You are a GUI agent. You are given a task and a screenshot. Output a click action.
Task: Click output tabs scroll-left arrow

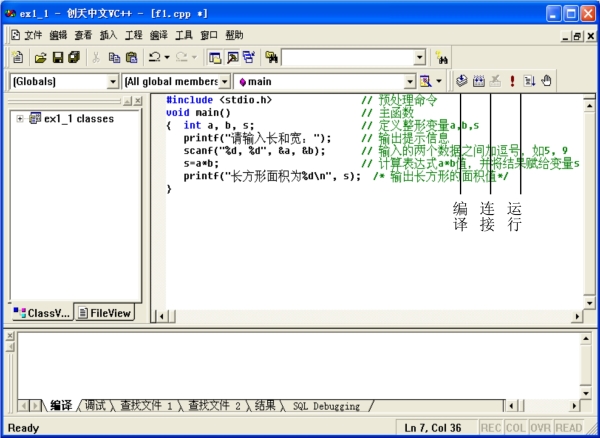(x=24, y=405)
